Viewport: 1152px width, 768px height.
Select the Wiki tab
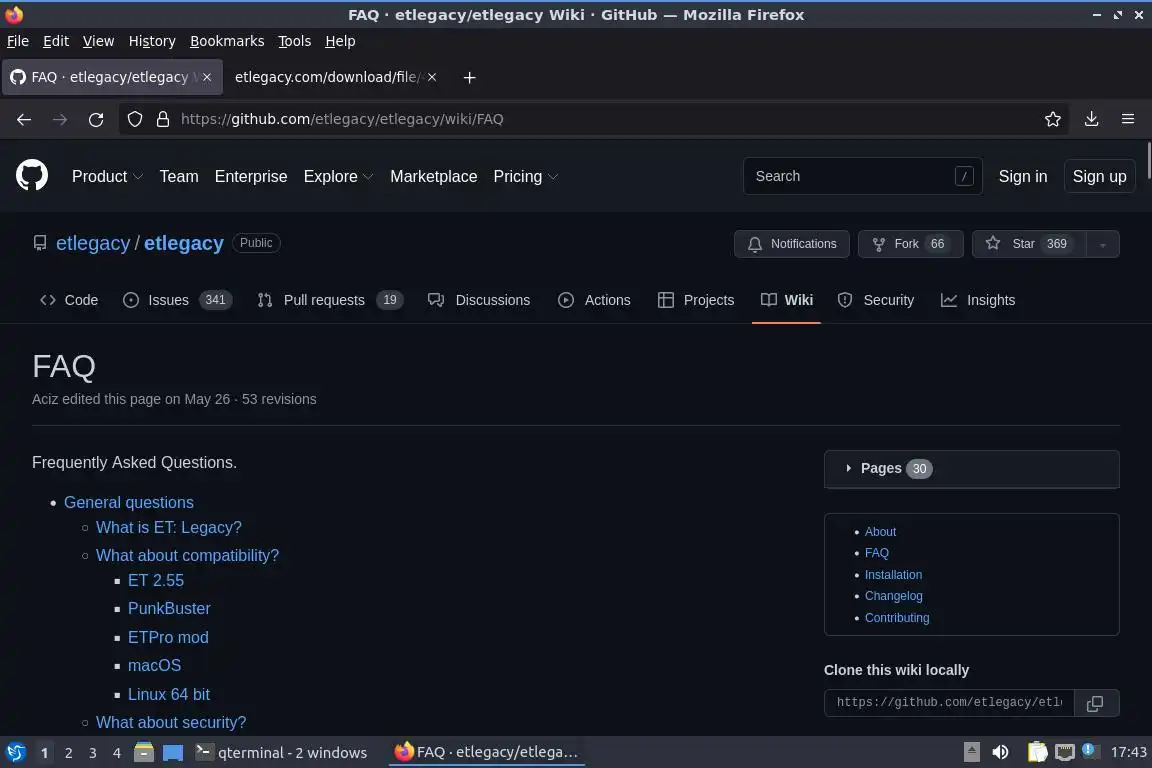[x=786, y=300]
